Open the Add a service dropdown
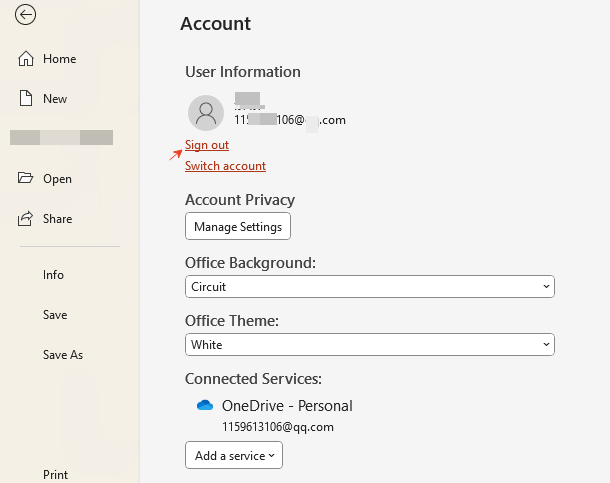Viewport: 610px width, 483px height. 234,455
